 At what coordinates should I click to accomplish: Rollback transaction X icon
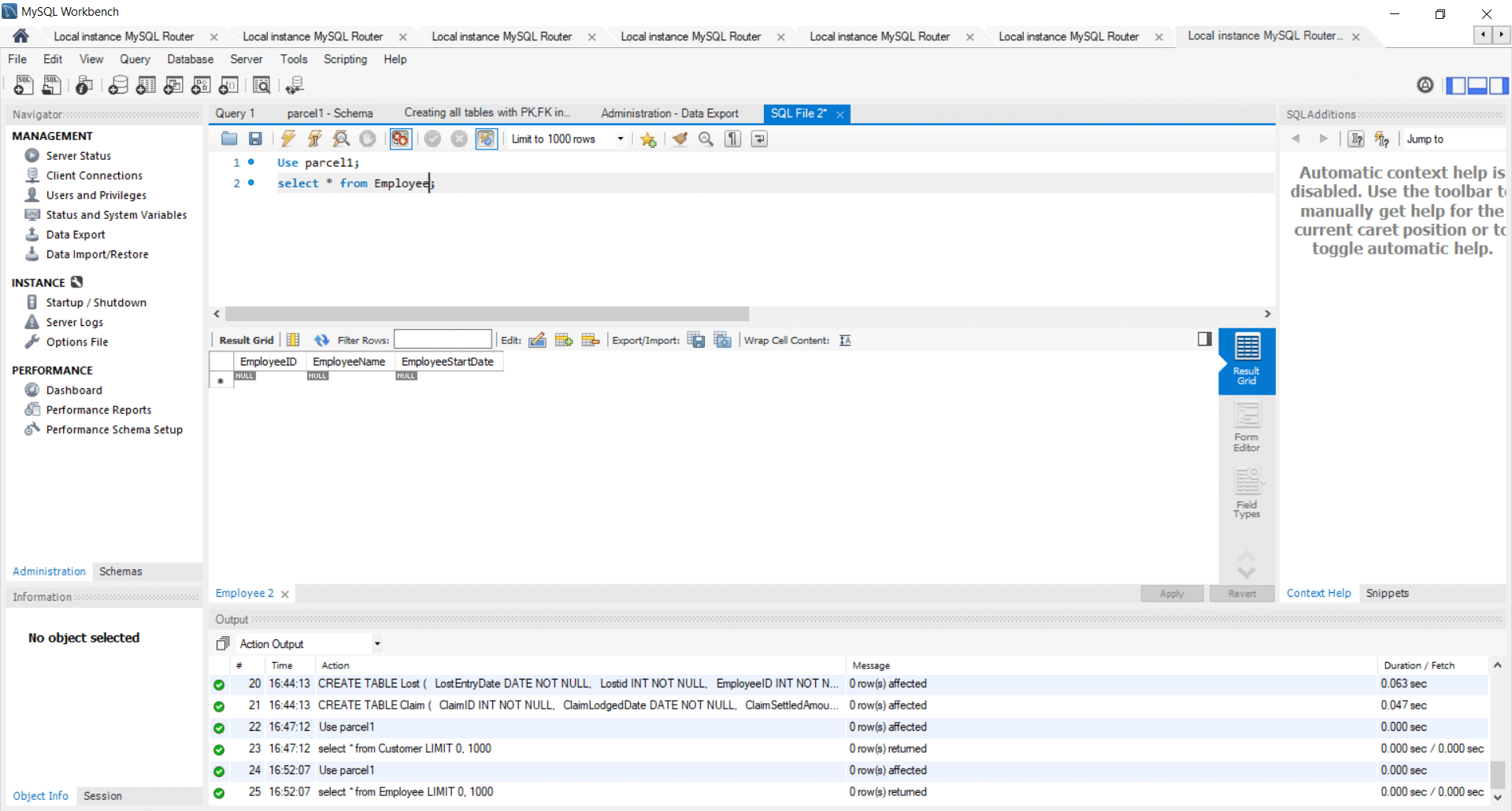(459, 139)
